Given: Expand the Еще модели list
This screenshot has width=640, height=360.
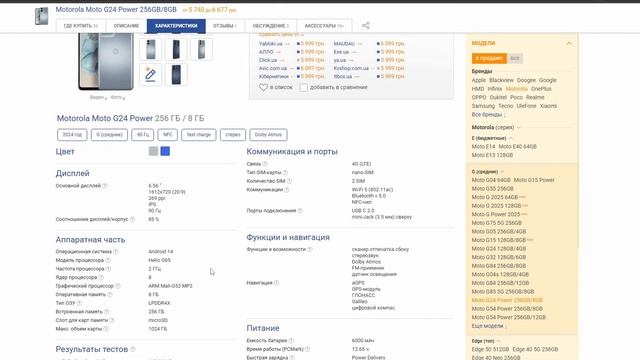Looking at the screenshot, I should tap(489, 326).
